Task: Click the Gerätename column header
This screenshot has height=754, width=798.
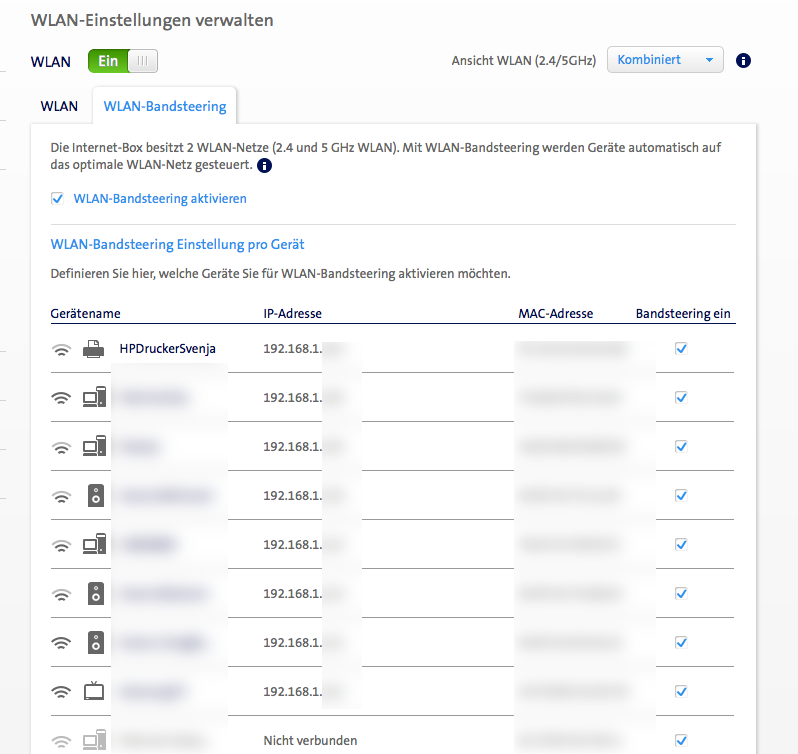Action: (x=86, y=313)
